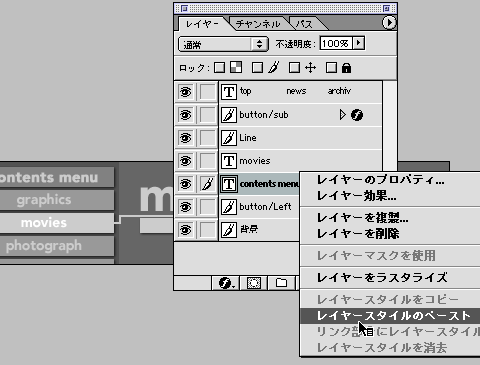Screen dimensions: 480x365
Task: Open the opacity slider arrow next to 100%
Action: (359, 43)
